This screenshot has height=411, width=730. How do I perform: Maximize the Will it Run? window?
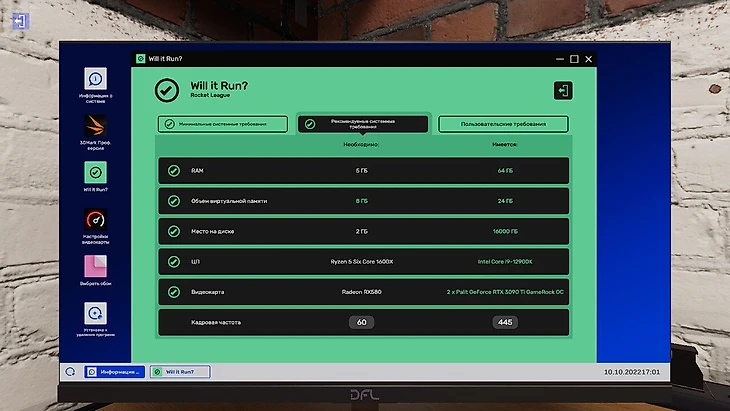pyautogui.click(x=574, y=59)
